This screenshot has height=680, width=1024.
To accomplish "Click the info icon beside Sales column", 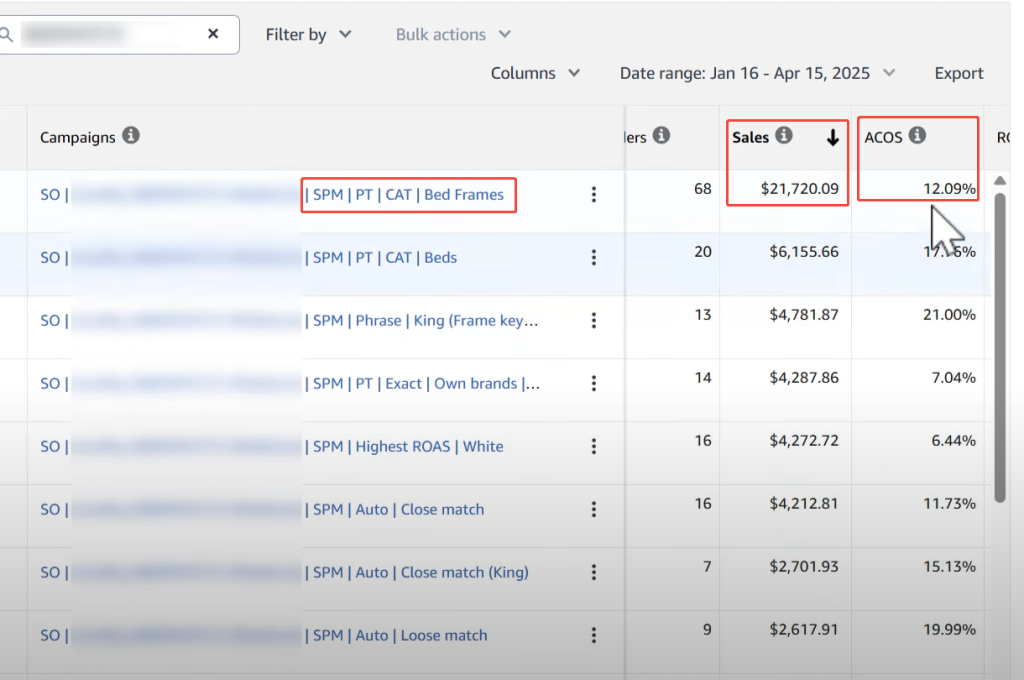I will (x=784, y=136).
